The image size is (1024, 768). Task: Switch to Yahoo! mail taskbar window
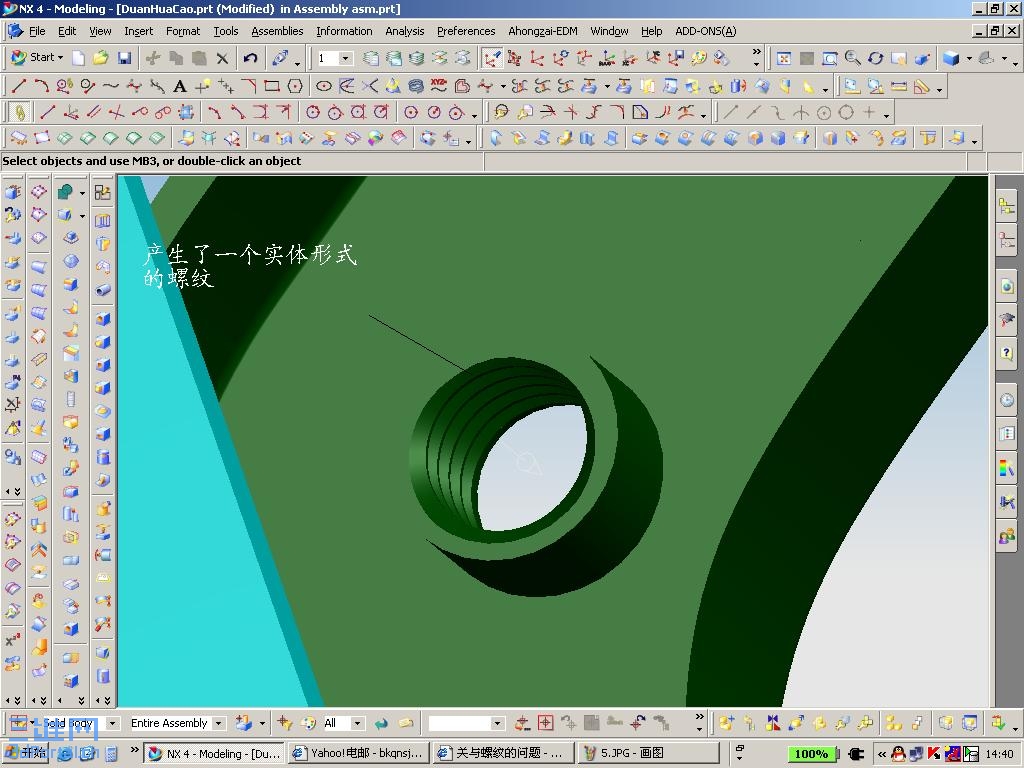tap(358, 753)
